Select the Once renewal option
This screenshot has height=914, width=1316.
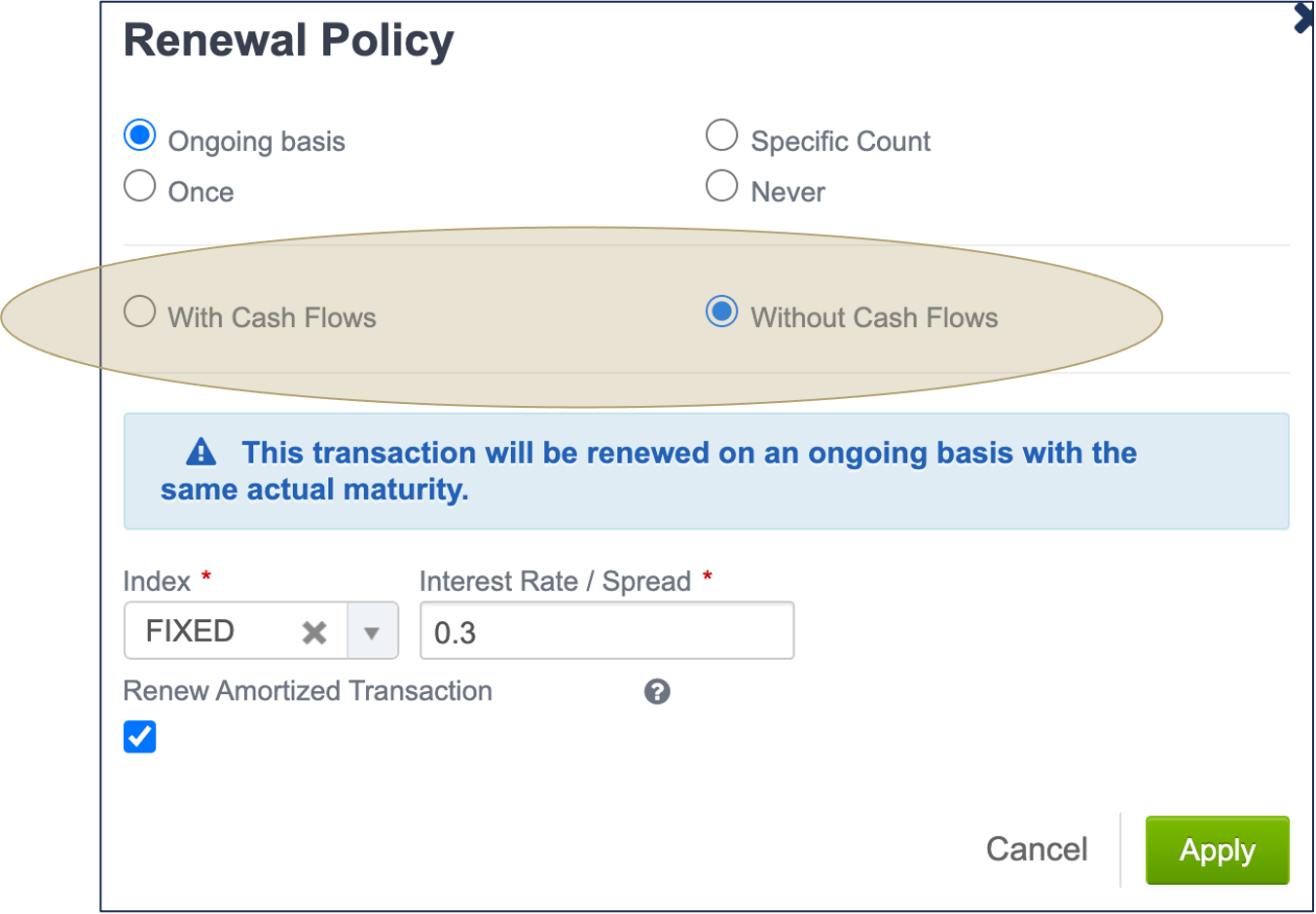pos(139,185)
